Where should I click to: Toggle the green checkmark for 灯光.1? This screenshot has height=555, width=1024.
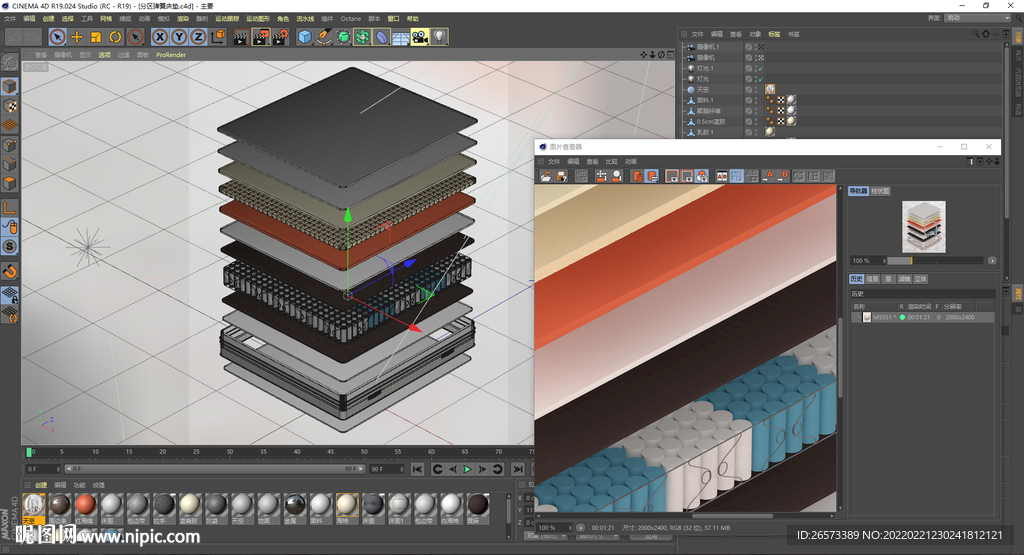click(x=761, y=69)
